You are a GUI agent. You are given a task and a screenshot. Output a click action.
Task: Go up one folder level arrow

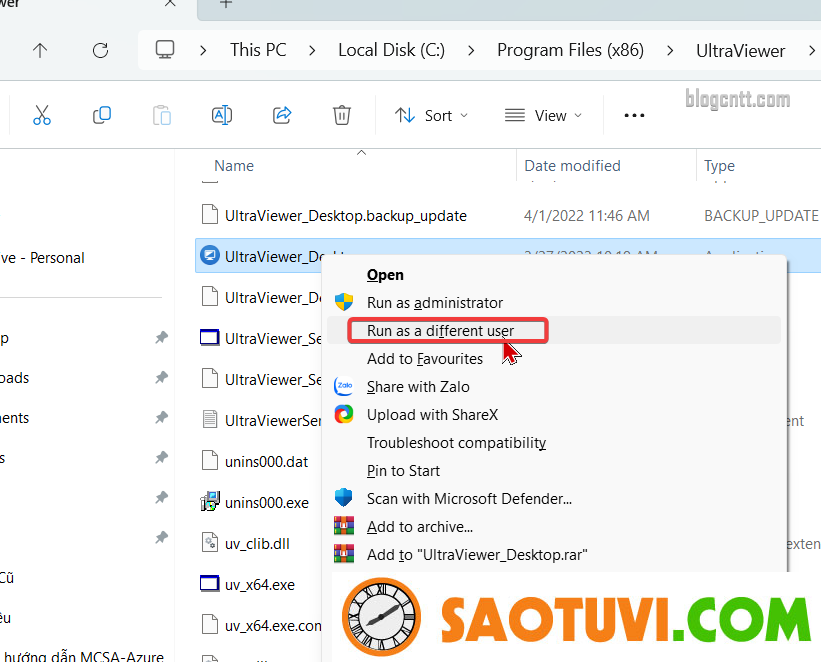point(40,50)
